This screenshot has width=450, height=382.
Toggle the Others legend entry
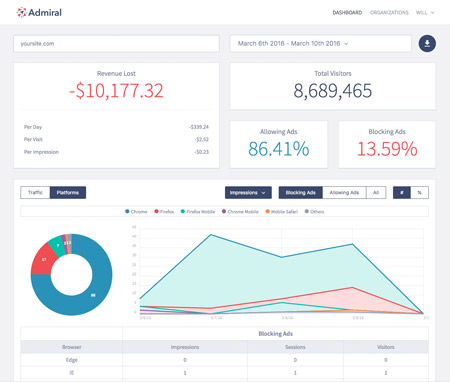pos(314,211)
